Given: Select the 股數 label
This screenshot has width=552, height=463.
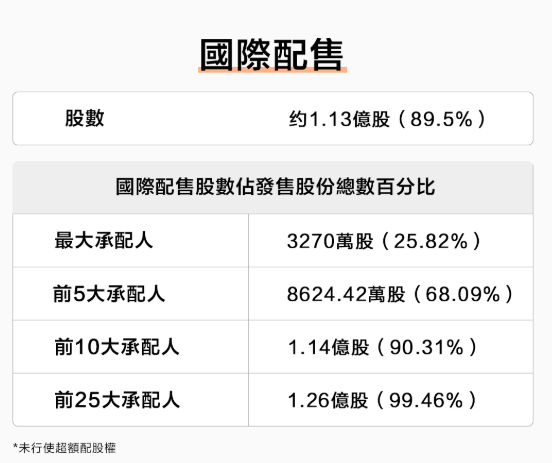Looking at the screenshot, I should [84, 118].
